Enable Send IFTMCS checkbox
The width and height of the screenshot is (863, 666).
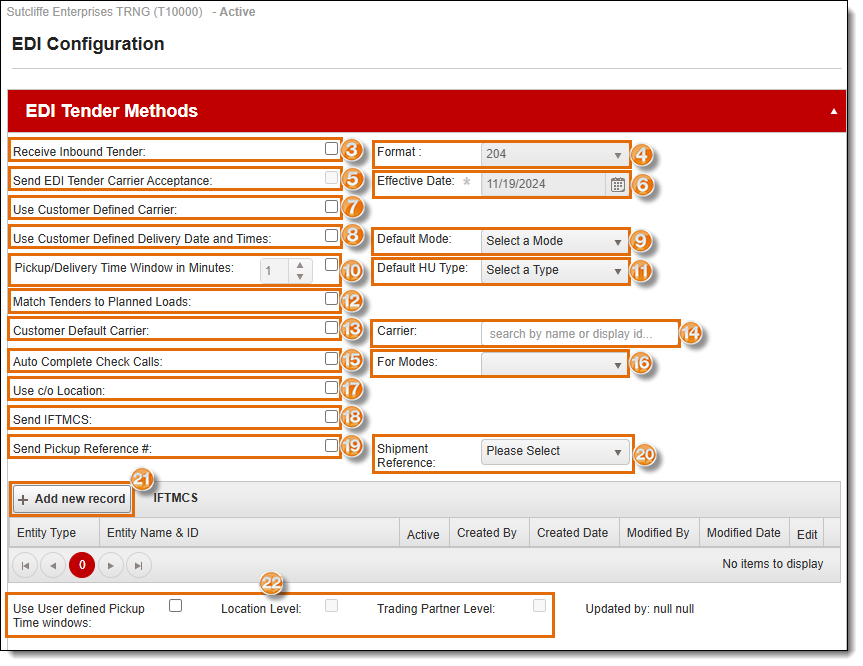[x=331, y=417]
